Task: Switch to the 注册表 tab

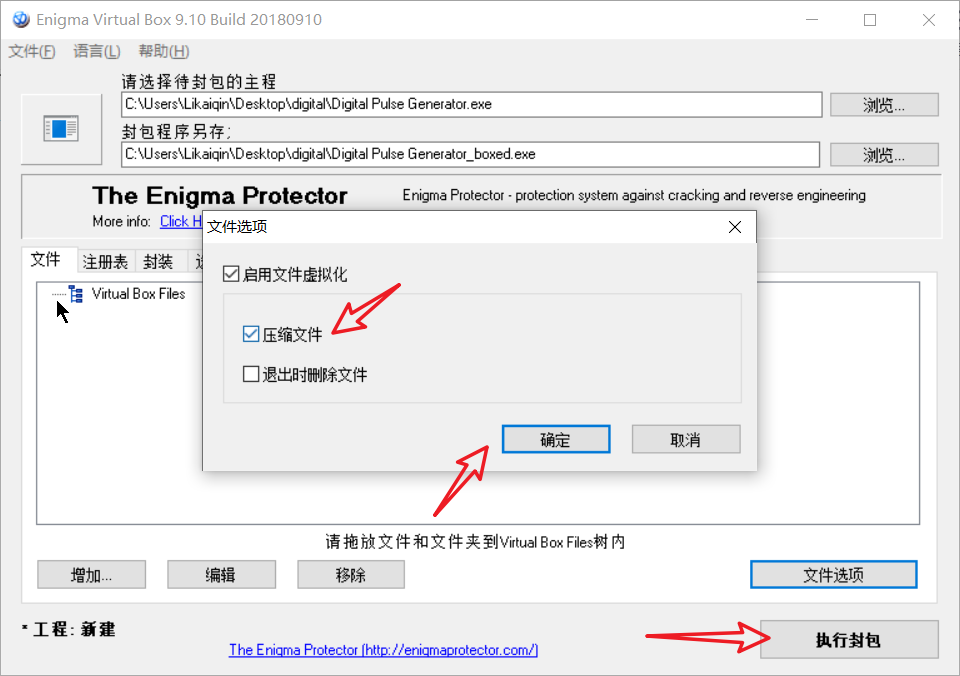Action: point(105,262)
